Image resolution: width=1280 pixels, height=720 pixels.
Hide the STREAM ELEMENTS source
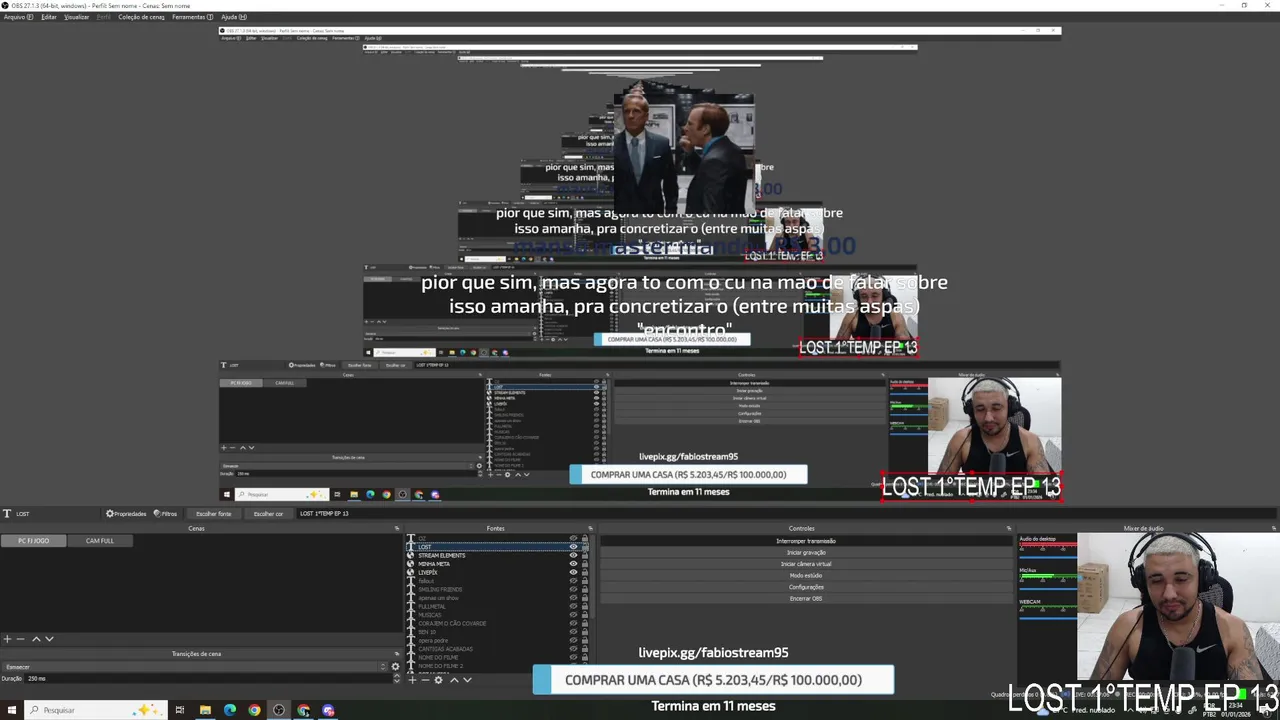click(574, 555)
